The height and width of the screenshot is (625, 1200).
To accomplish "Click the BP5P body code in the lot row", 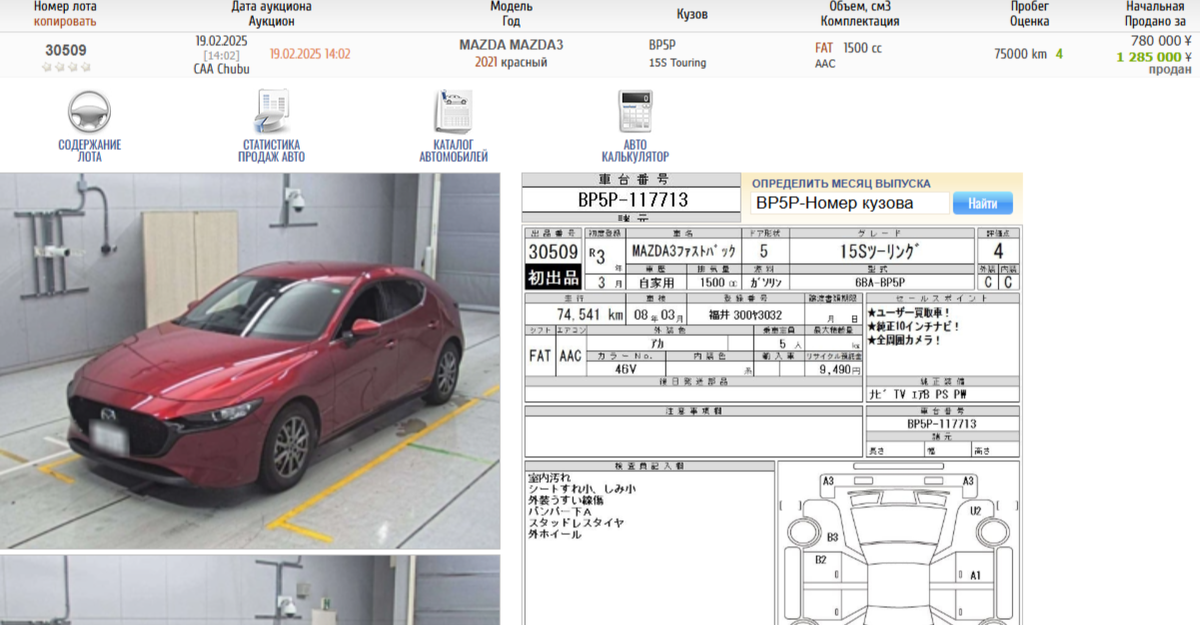I will (x=662, y=45).
